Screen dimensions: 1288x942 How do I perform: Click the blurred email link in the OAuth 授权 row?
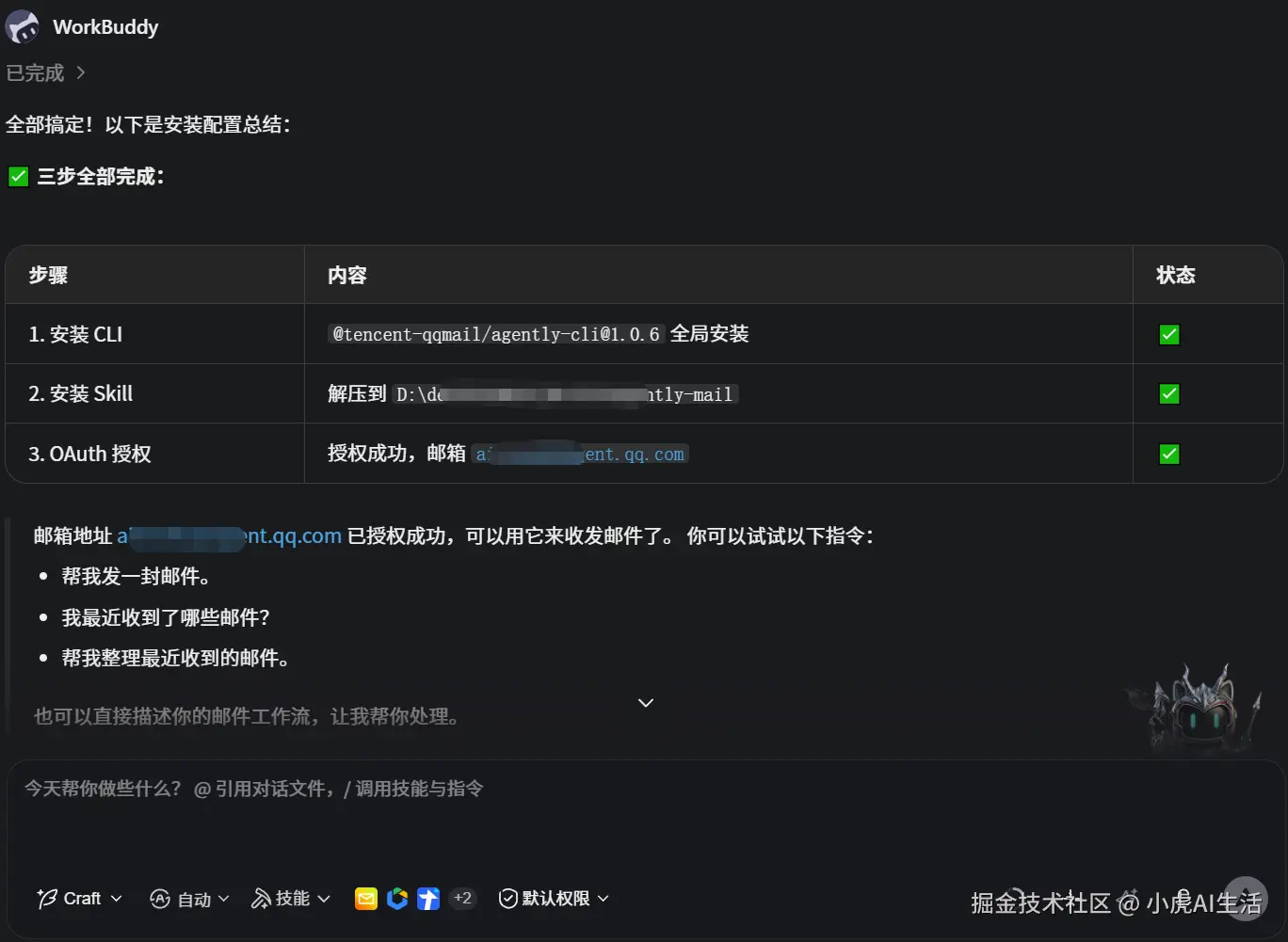[580, 455]
